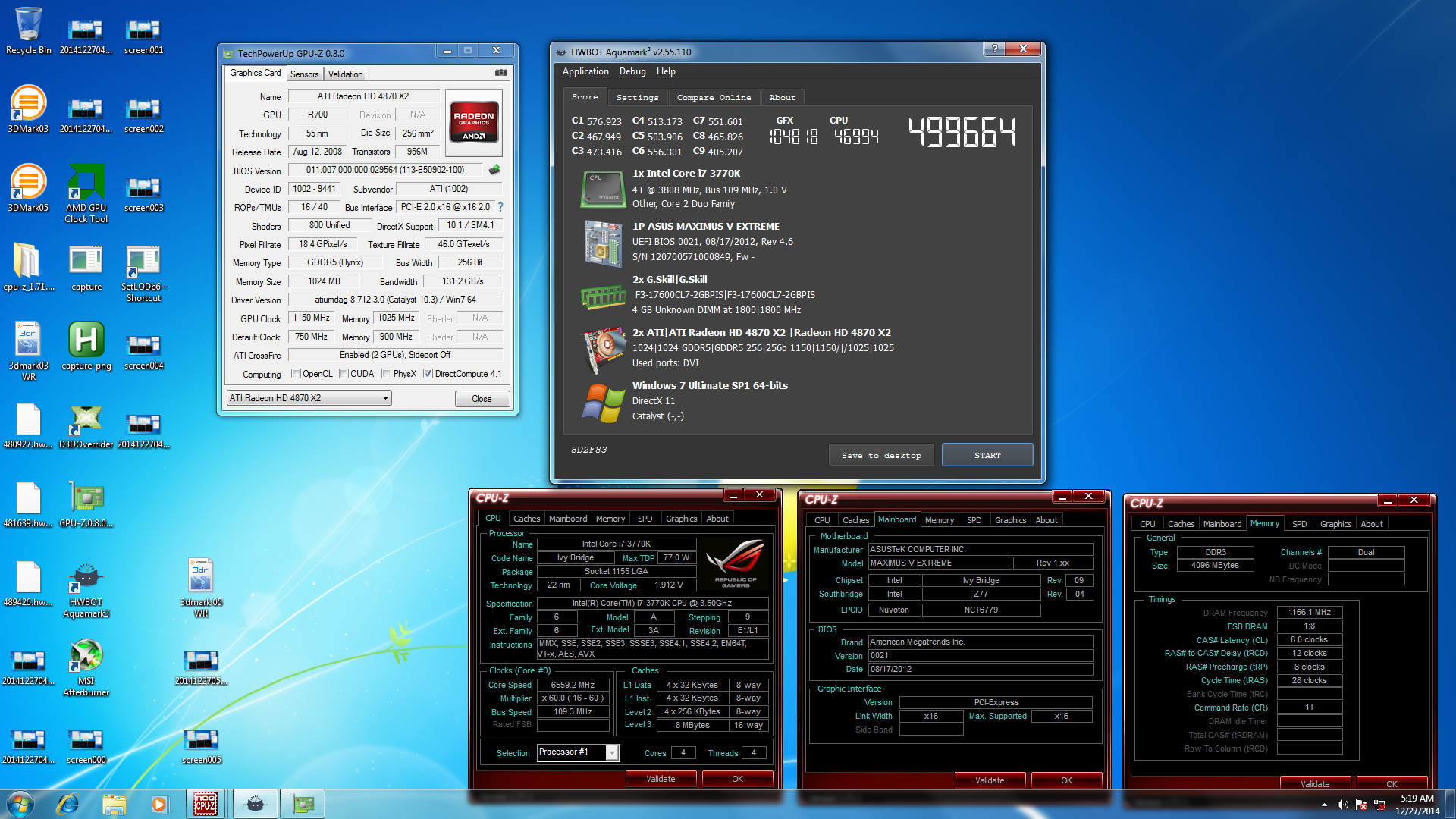
Task: Open the 3DMark05 desktop shortcut
Action: [x=28, y=188]
